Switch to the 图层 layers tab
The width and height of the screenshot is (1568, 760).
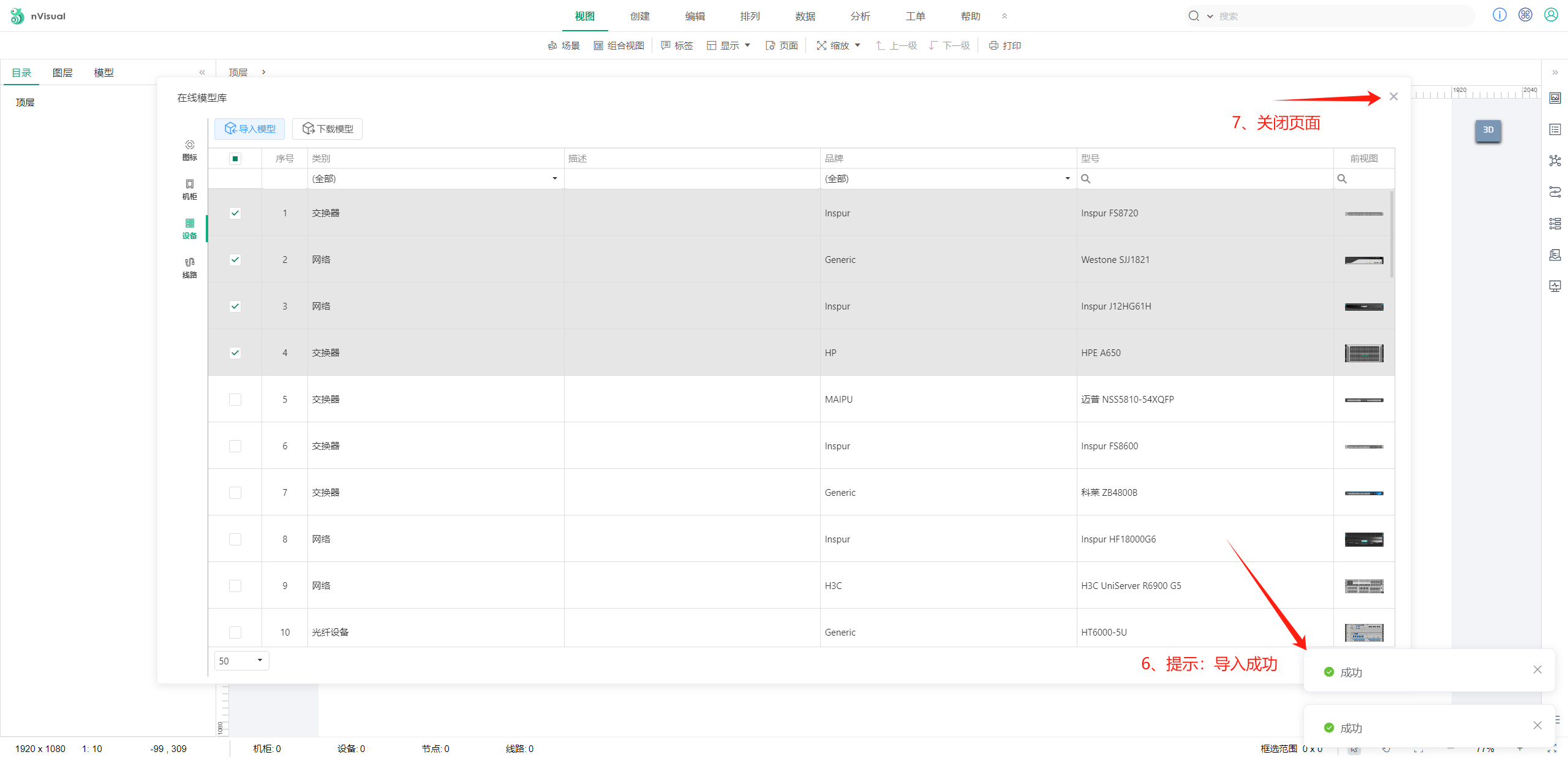[62, 72]
